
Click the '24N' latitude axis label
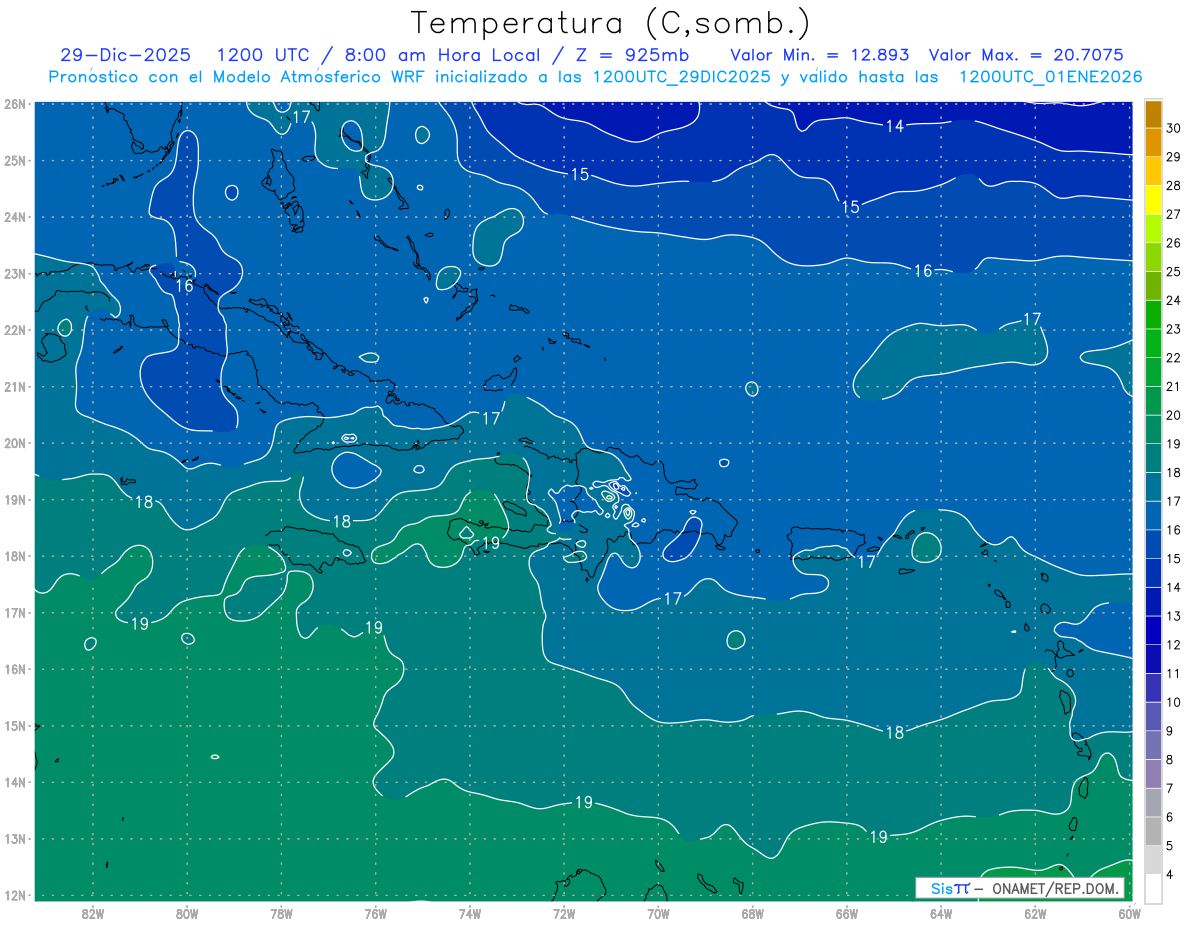click(x=15, y=217)
